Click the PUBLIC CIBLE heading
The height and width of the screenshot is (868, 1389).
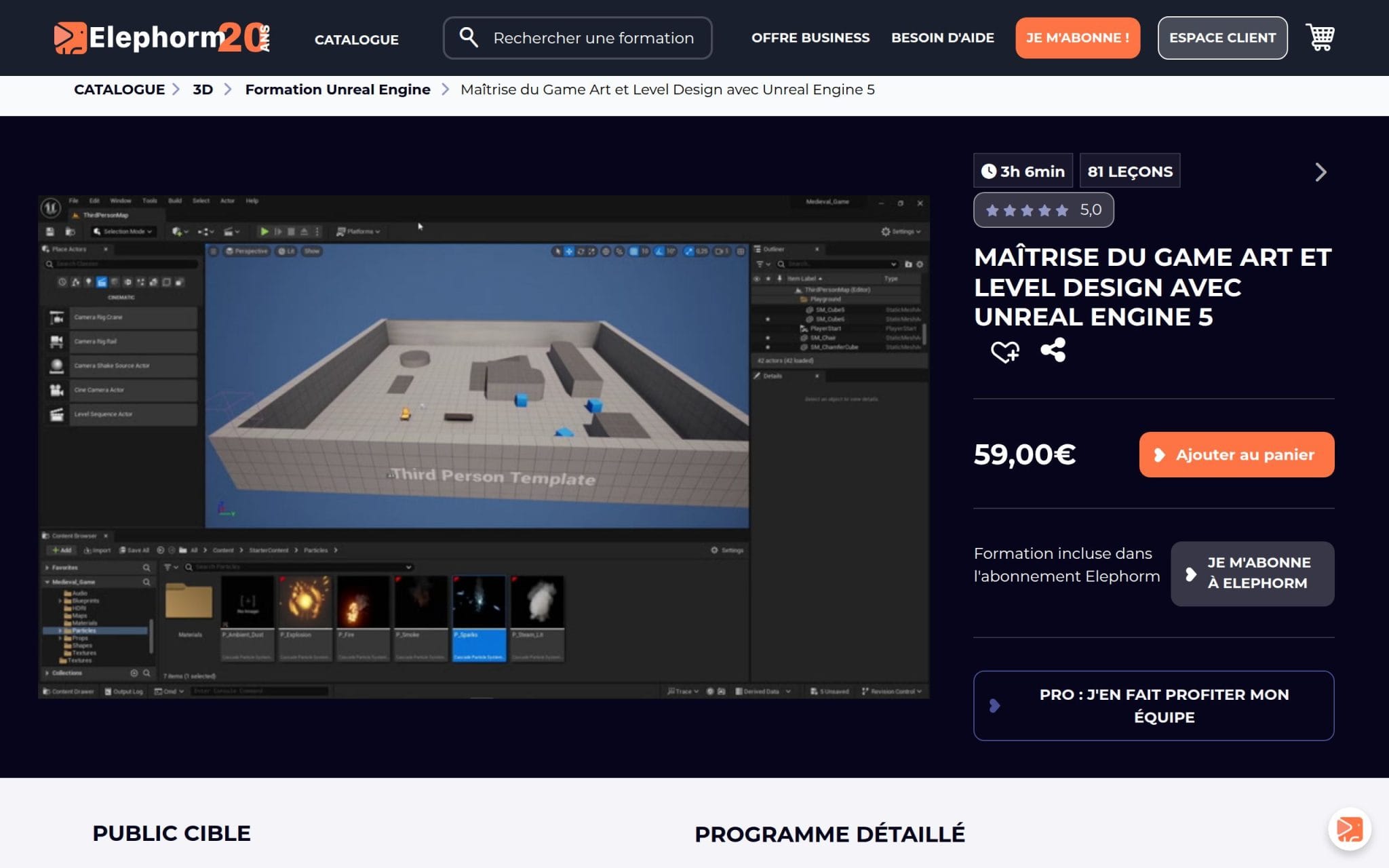pyautogui.click(x=172, y=833)
